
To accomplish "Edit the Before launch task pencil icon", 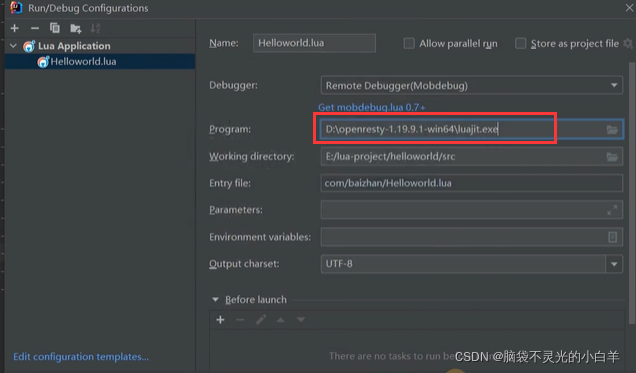I will tap(261, 320).
